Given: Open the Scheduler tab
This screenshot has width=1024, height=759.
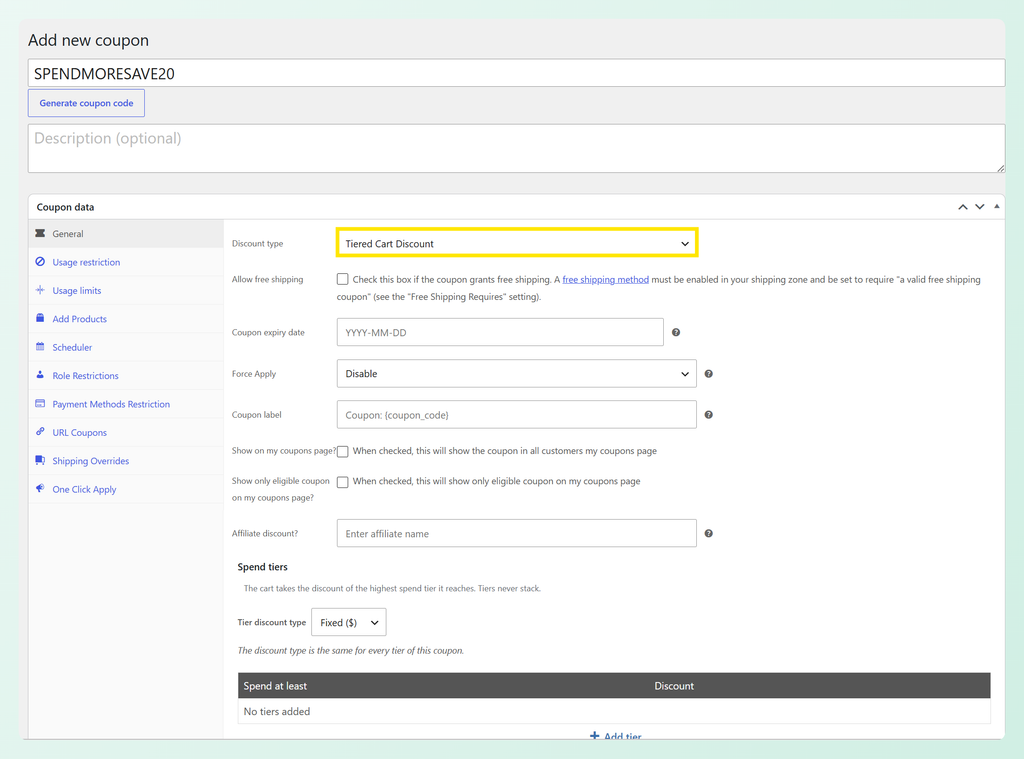Looking at the screenshot, I should [x=126, y=347].
